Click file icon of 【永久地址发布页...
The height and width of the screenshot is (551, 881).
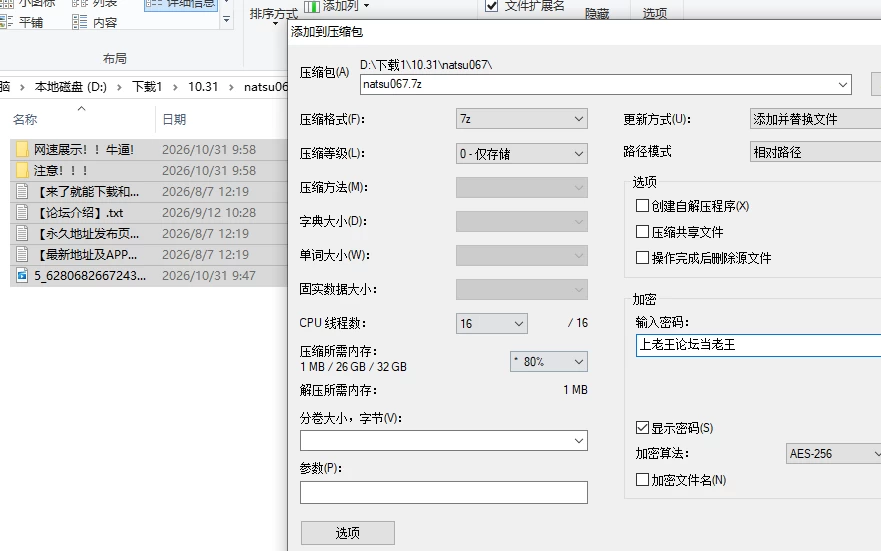tap(22, 233)
